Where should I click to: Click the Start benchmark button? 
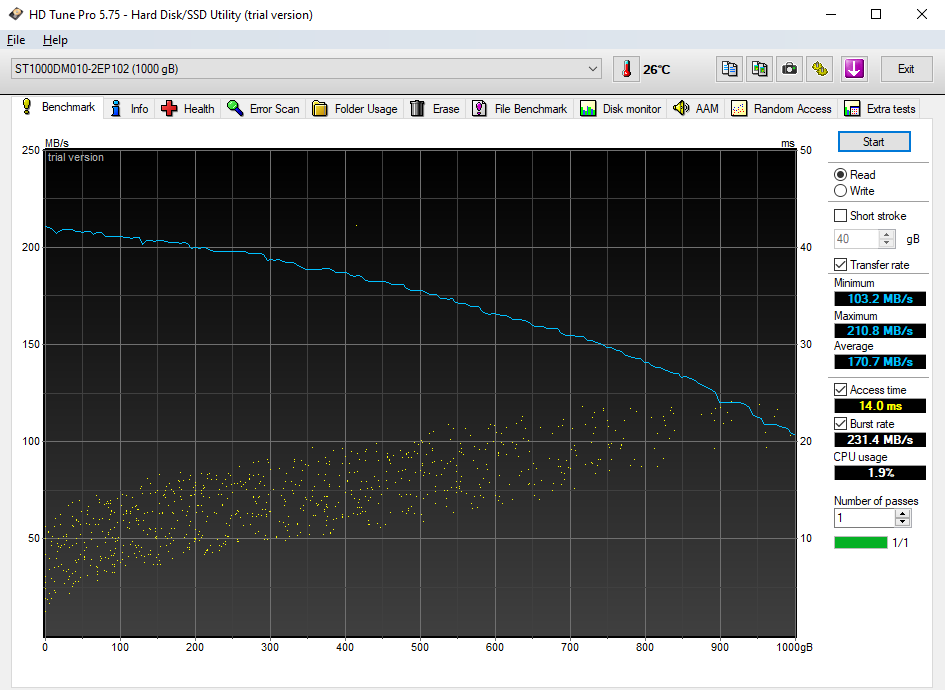click(874, 142)
